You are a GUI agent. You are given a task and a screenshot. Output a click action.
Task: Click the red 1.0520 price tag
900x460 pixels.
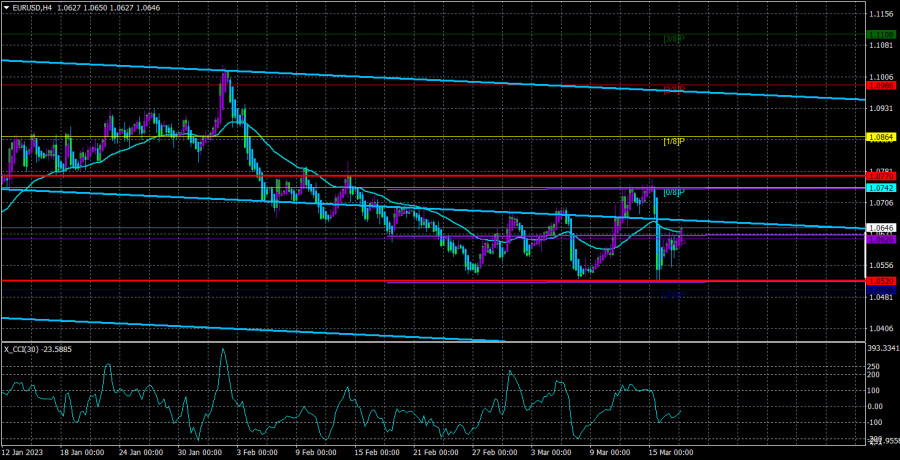[880, 281]
